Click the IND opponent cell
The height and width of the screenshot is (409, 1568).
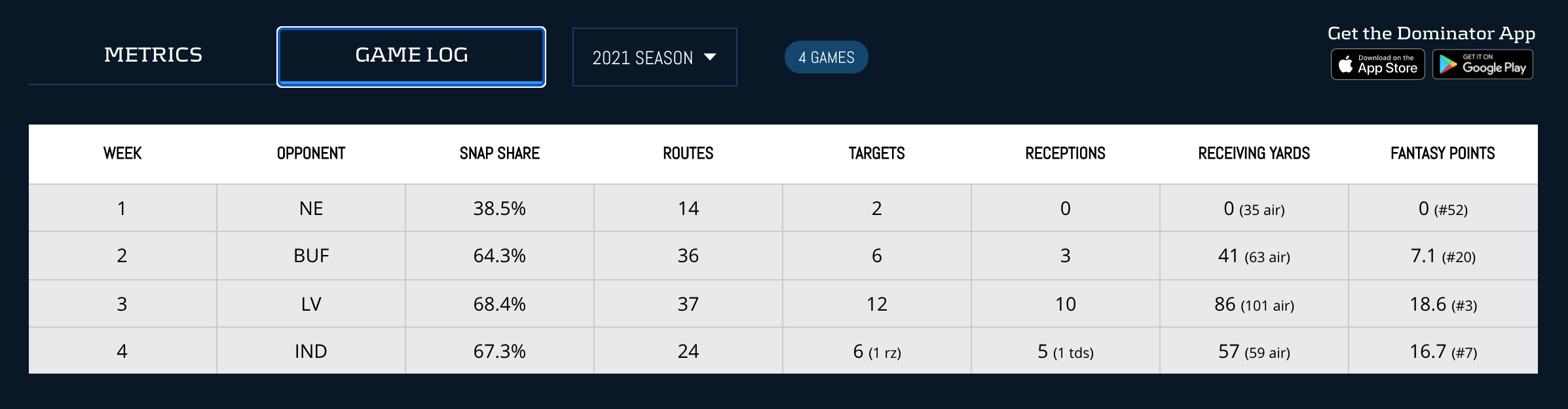point(311,351)
